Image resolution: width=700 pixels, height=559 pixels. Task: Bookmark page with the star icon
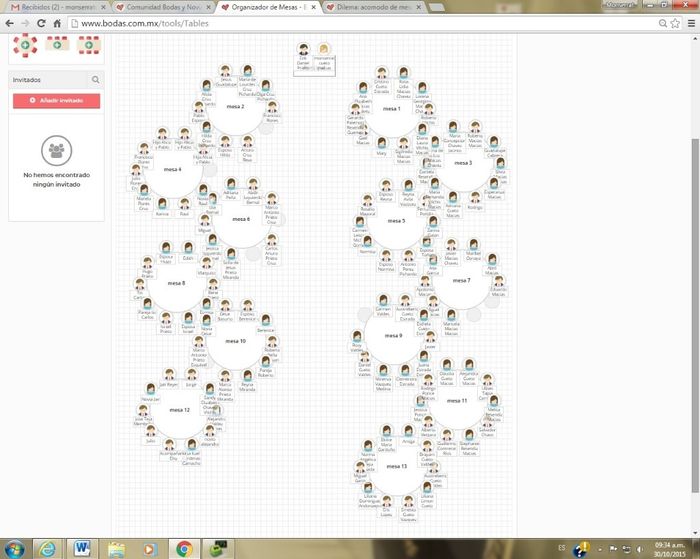671,22
